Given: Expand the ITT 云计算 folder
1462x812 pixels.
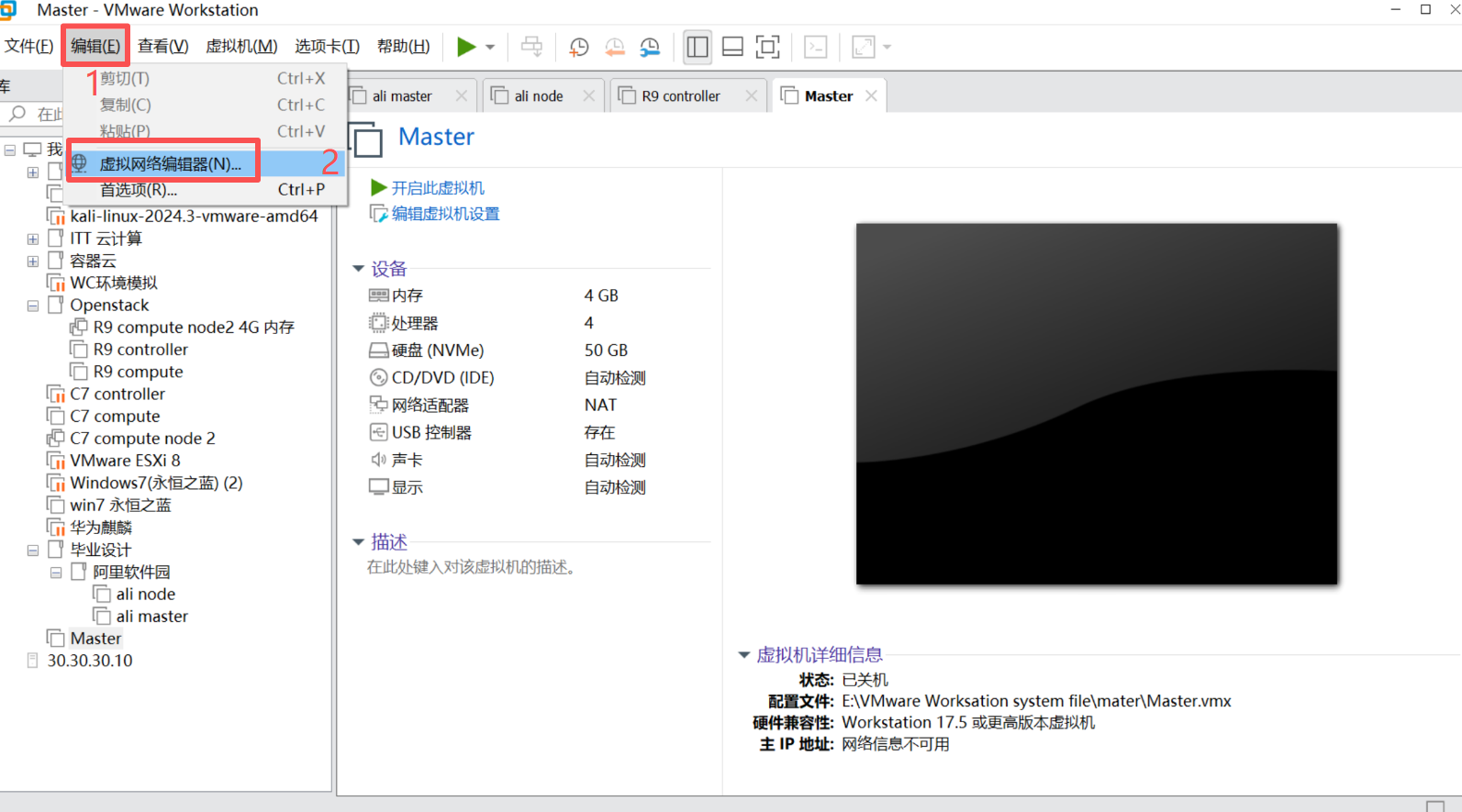Looking at the screenshot, I should point(33,239).
